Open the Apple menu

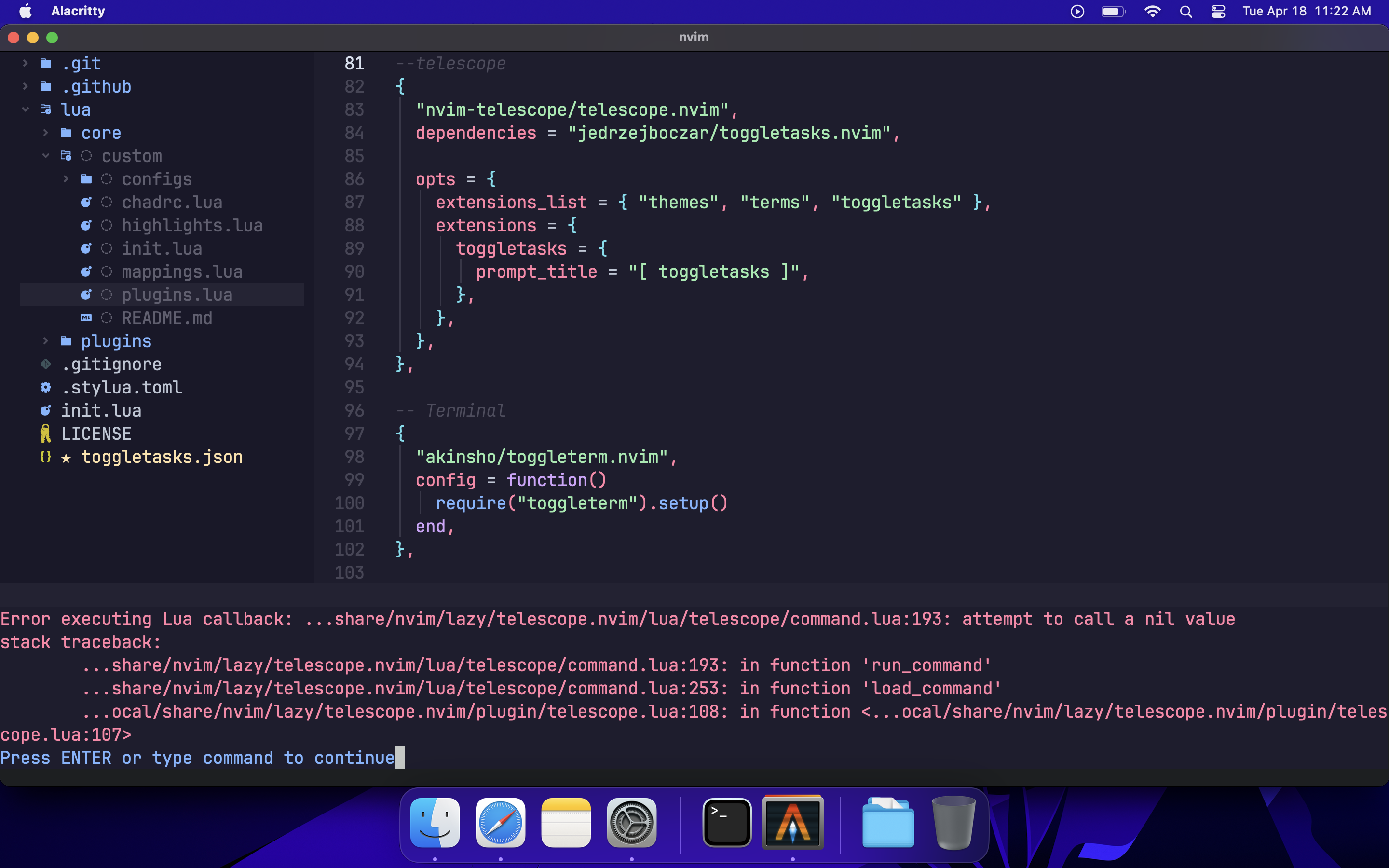pyautogui.click(x=24, y=11)
